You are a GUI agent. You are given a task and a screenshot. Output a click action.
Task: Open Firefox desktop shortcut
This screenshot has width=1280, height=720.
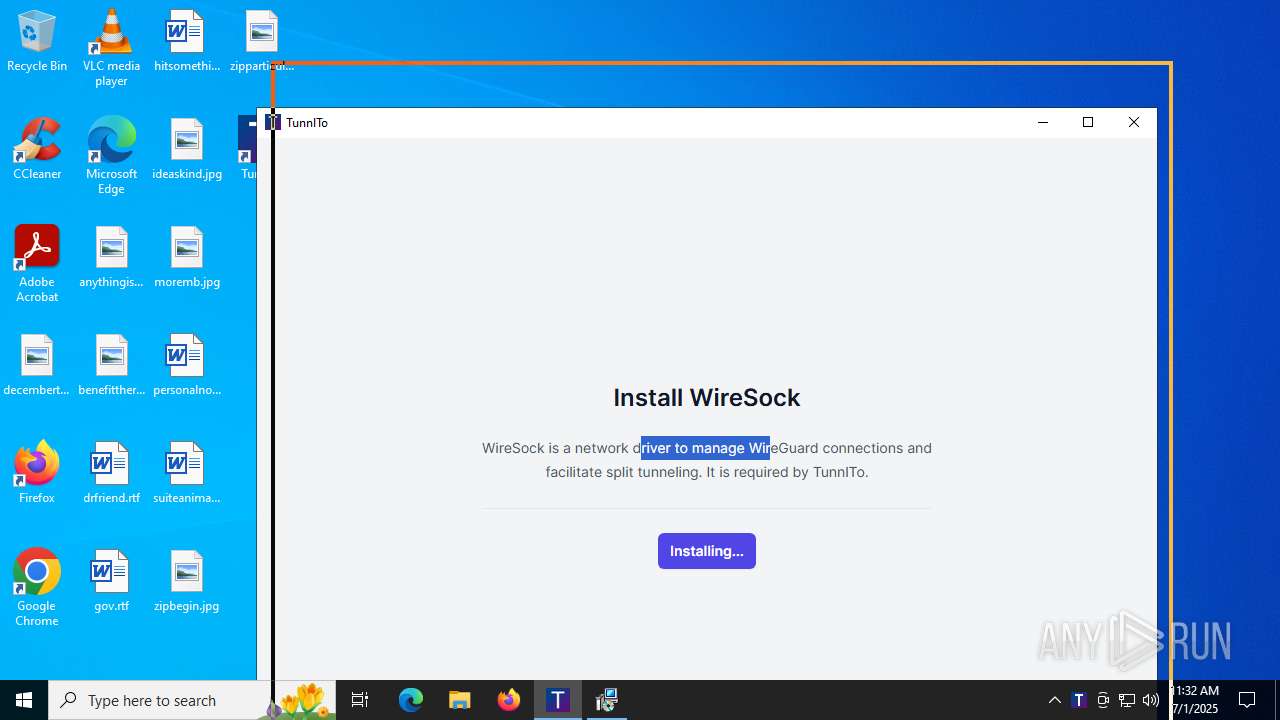(x=37, y=473)
